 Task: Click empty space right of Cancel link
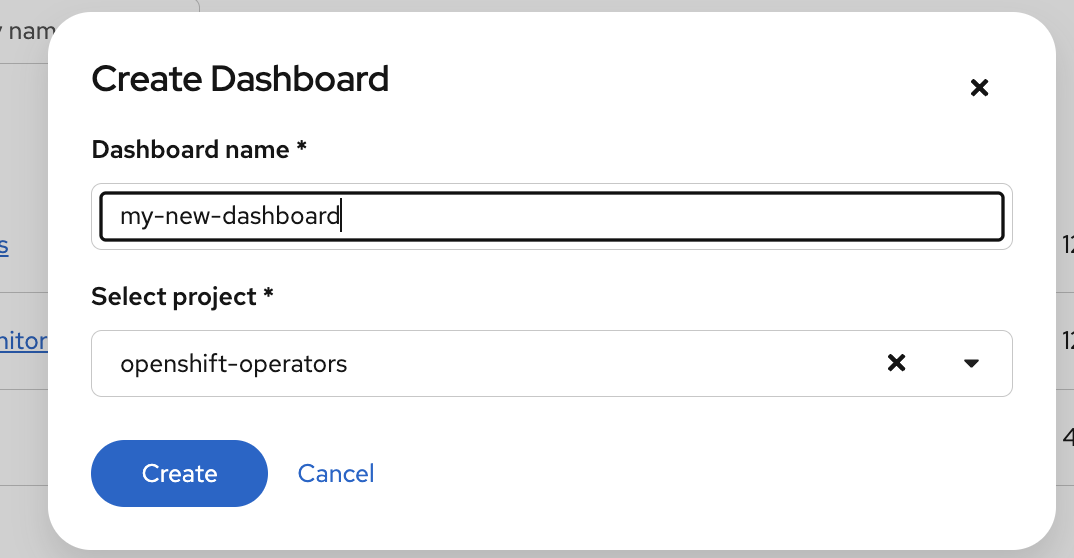(x=650, y=473)
